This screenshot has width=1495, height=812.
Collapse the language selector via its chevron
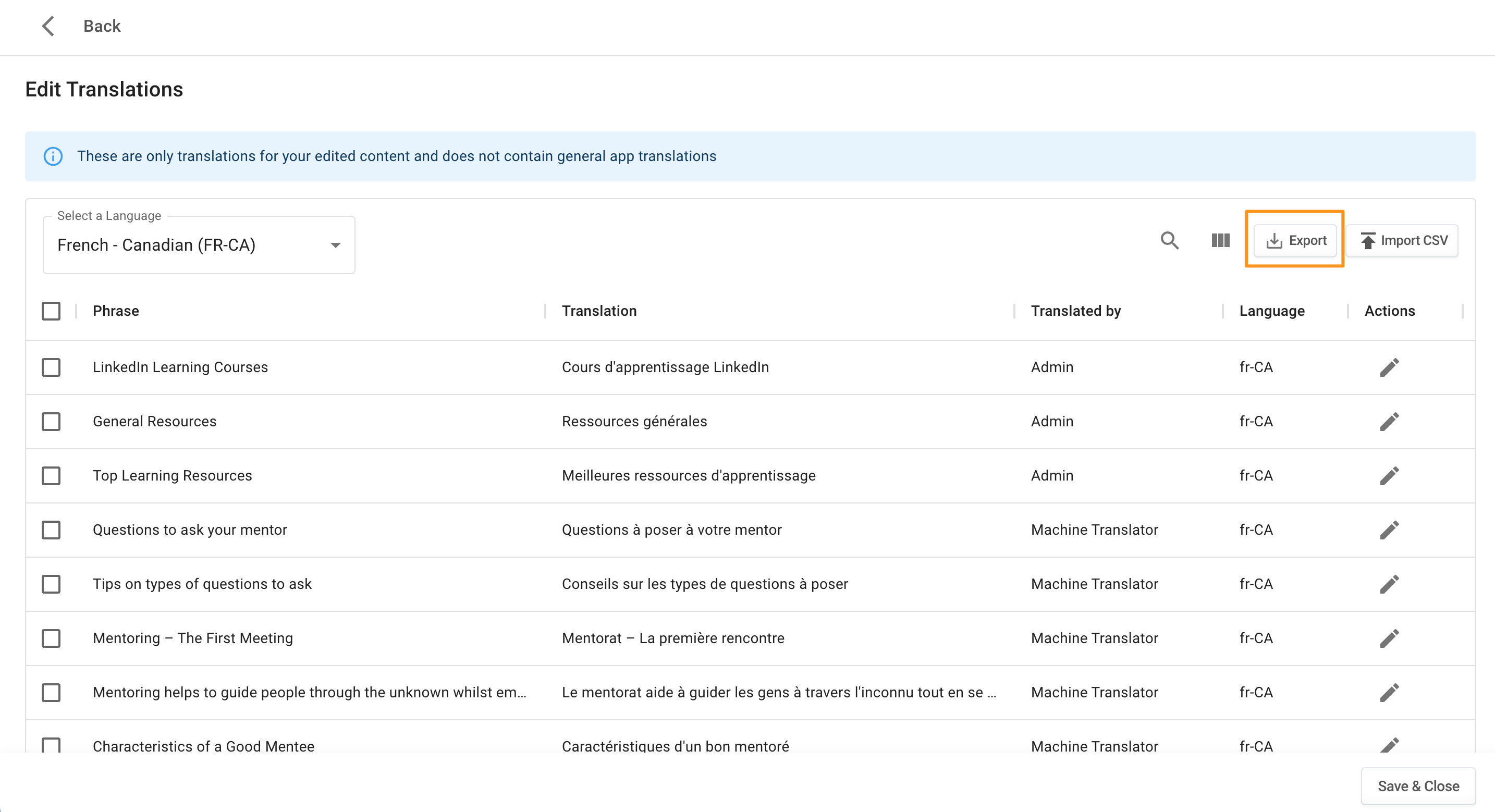(336, 245)
